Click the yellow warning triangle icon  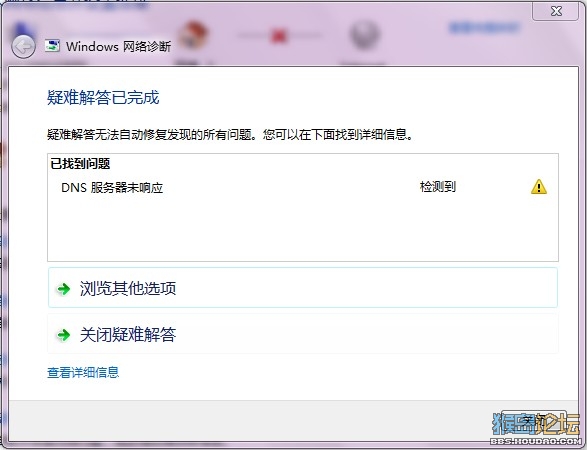click(x=539, y=186)
